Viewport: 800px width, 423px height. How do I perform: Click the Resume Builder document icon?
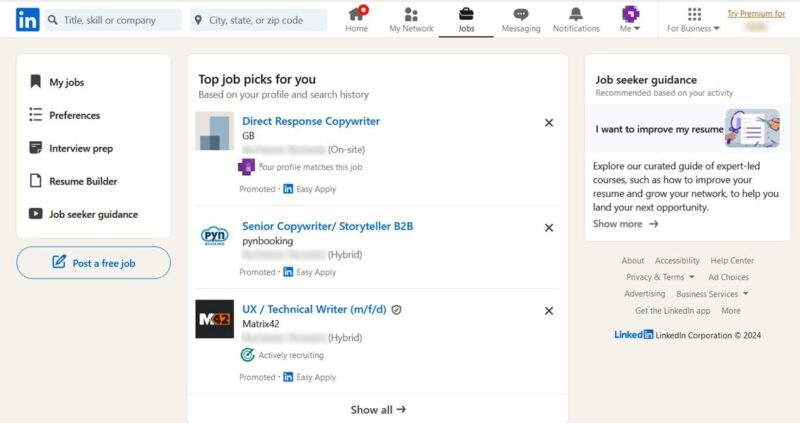[35, 181]
